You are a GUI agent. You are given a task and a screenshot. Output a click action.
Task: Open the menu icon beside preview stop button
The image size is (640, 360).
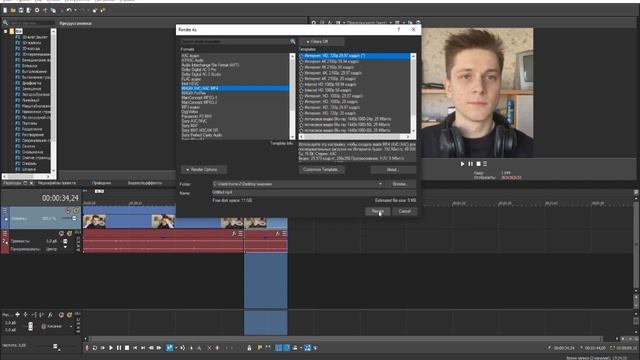click(x=485, y=164)
